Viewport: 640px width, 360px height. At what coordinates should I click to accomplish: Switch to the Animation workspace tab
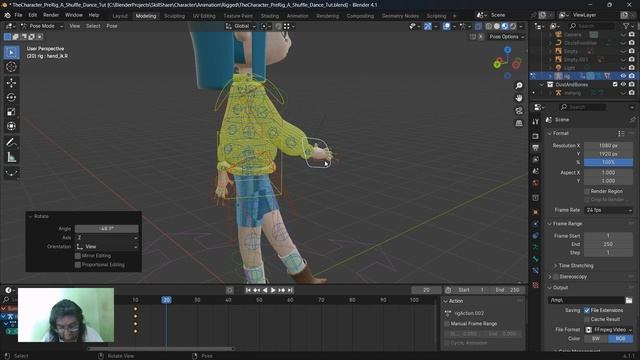click(298, 16)
